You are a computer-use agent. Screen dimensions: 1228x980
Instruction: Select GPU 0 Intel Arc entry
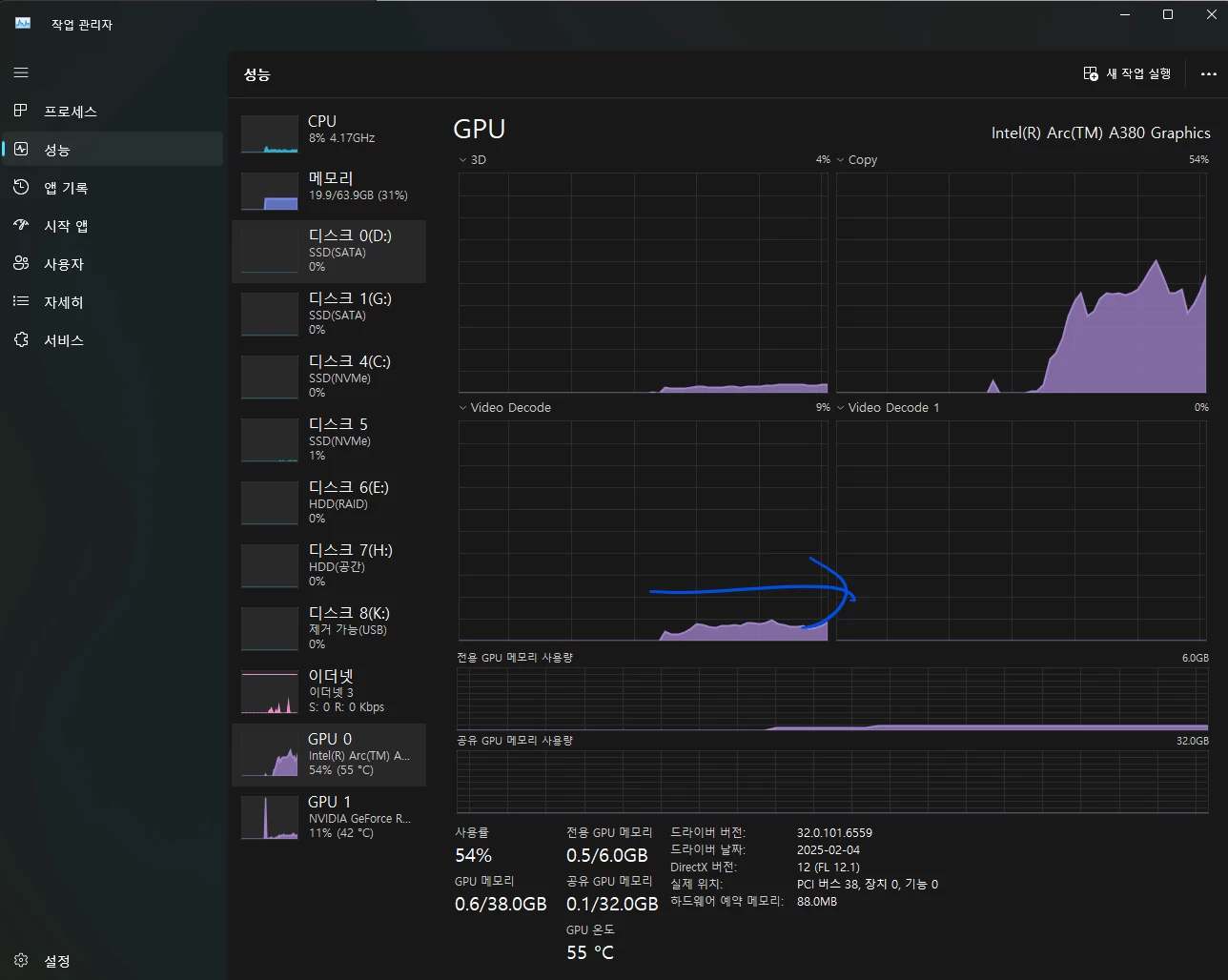(329, 755)
